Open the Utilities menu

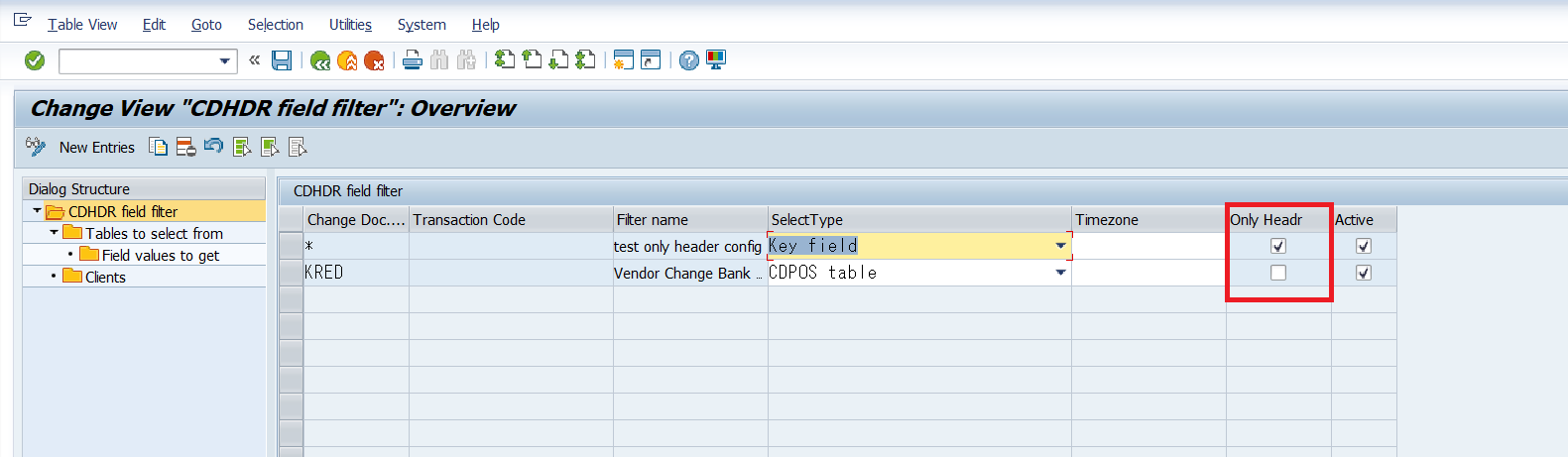pyautogui.click(x=350, y=25)
